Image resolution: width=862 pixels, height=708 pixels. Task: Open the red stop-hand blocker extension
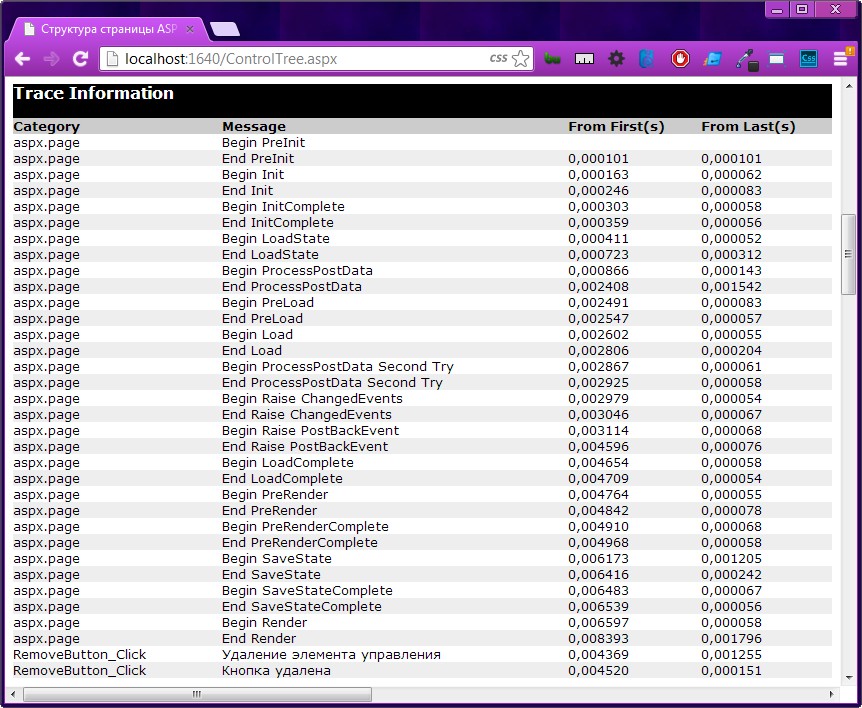680,59
